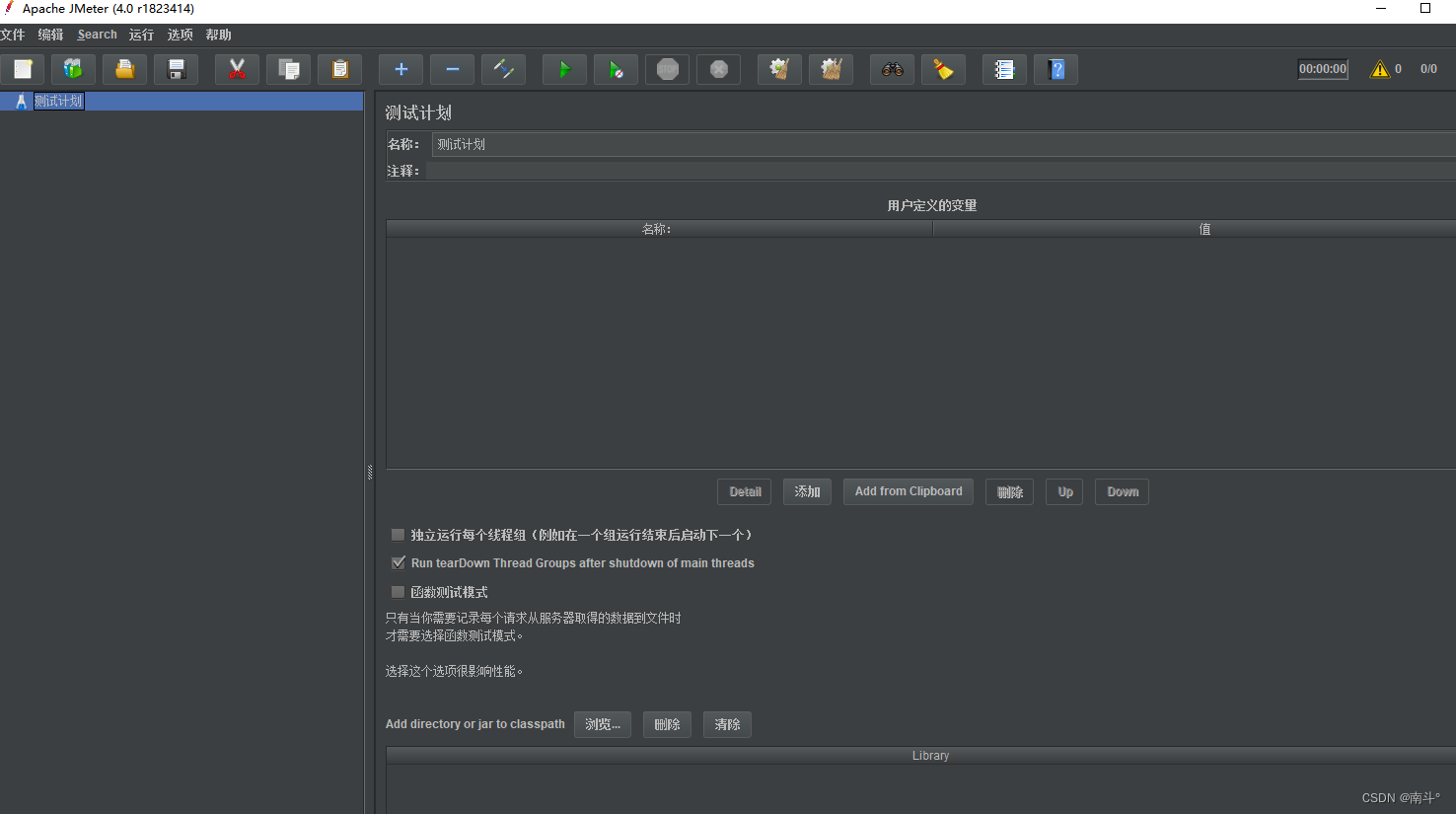
Task: Collapse all nodes with minus icon
Action: click(452, 69)
